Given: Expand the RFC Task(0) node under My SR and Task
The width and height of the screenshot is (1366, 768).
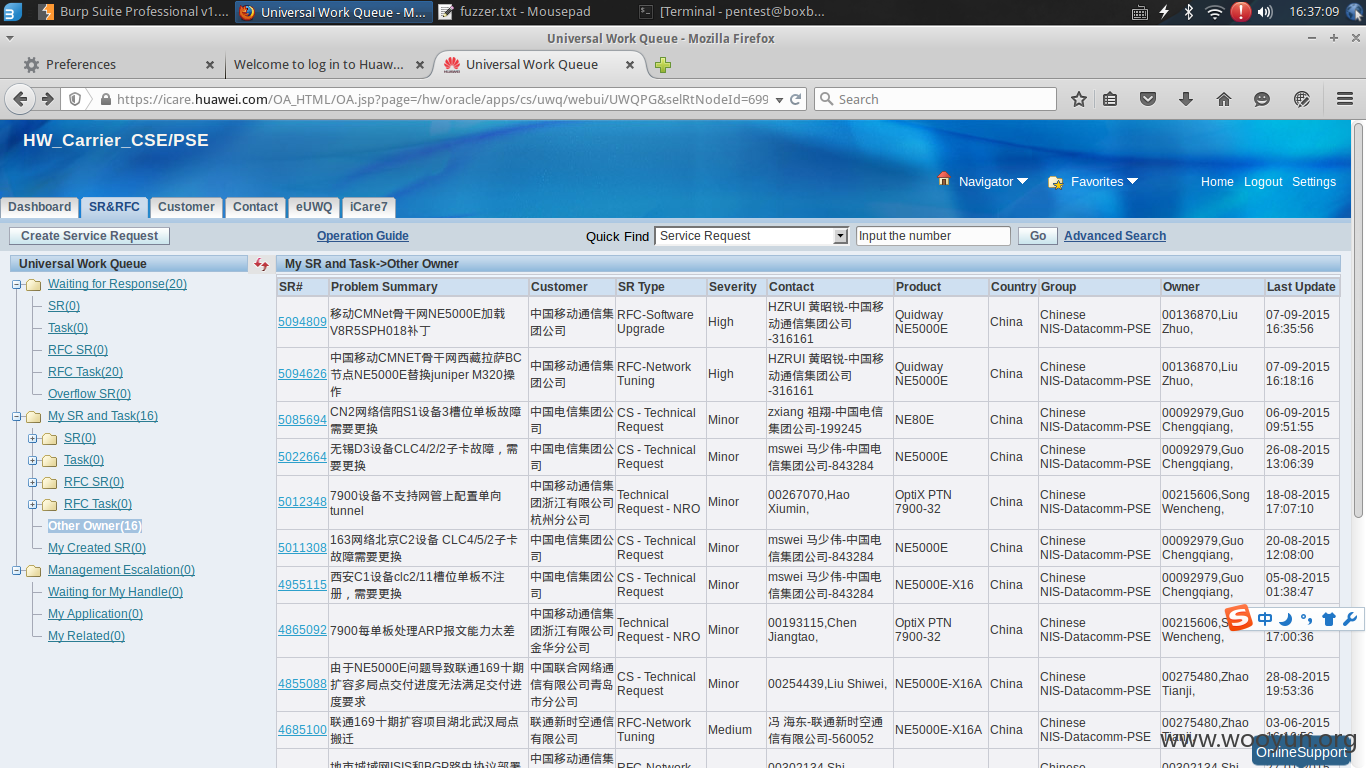Looking at the screenshot, I should (x=33, y=504).
